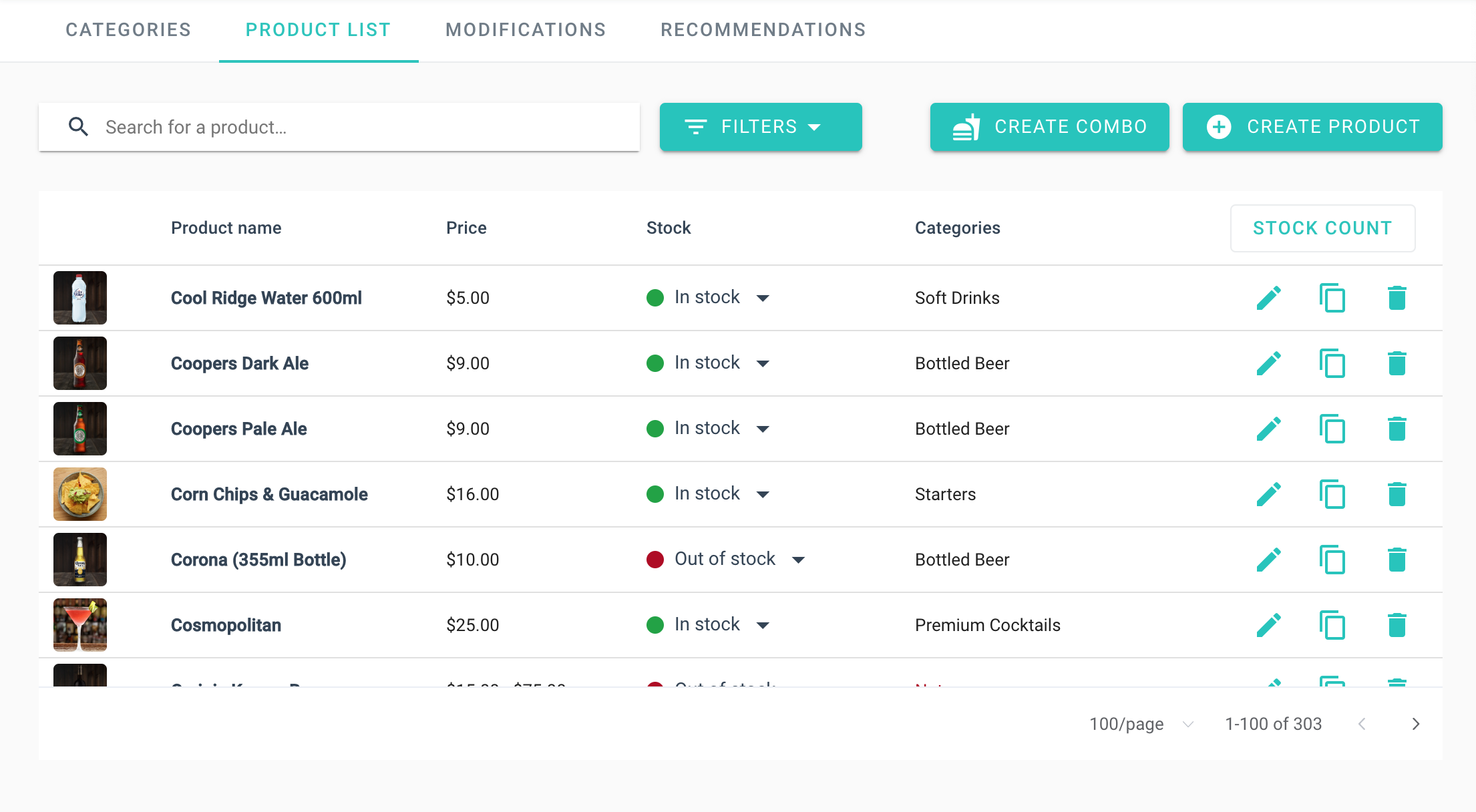Duplicate the Corona (355ml Bottle) product
This screenshot has width=1476, height=812.
(1332, 560)
